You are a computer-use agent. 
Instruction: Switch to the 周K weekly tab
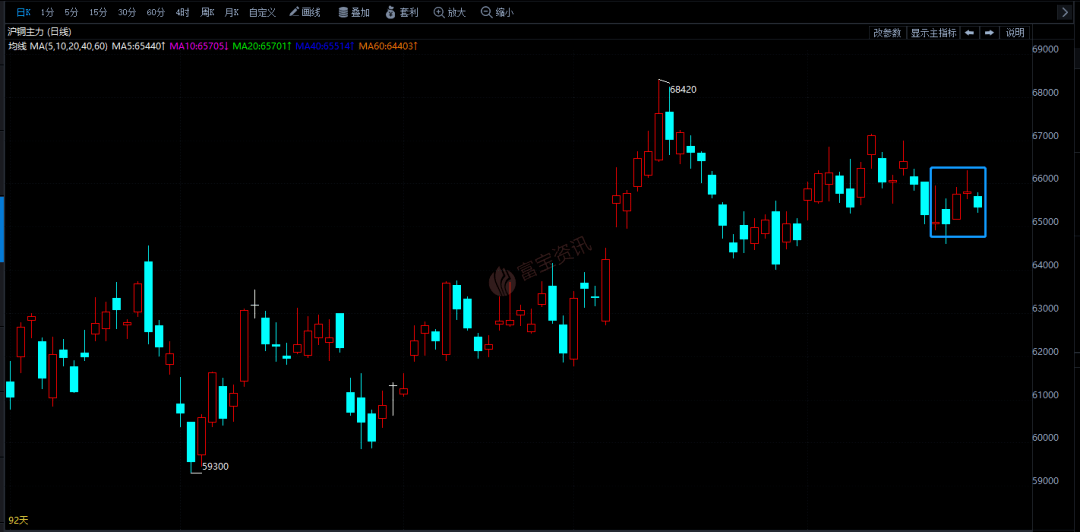pos(207,12)
